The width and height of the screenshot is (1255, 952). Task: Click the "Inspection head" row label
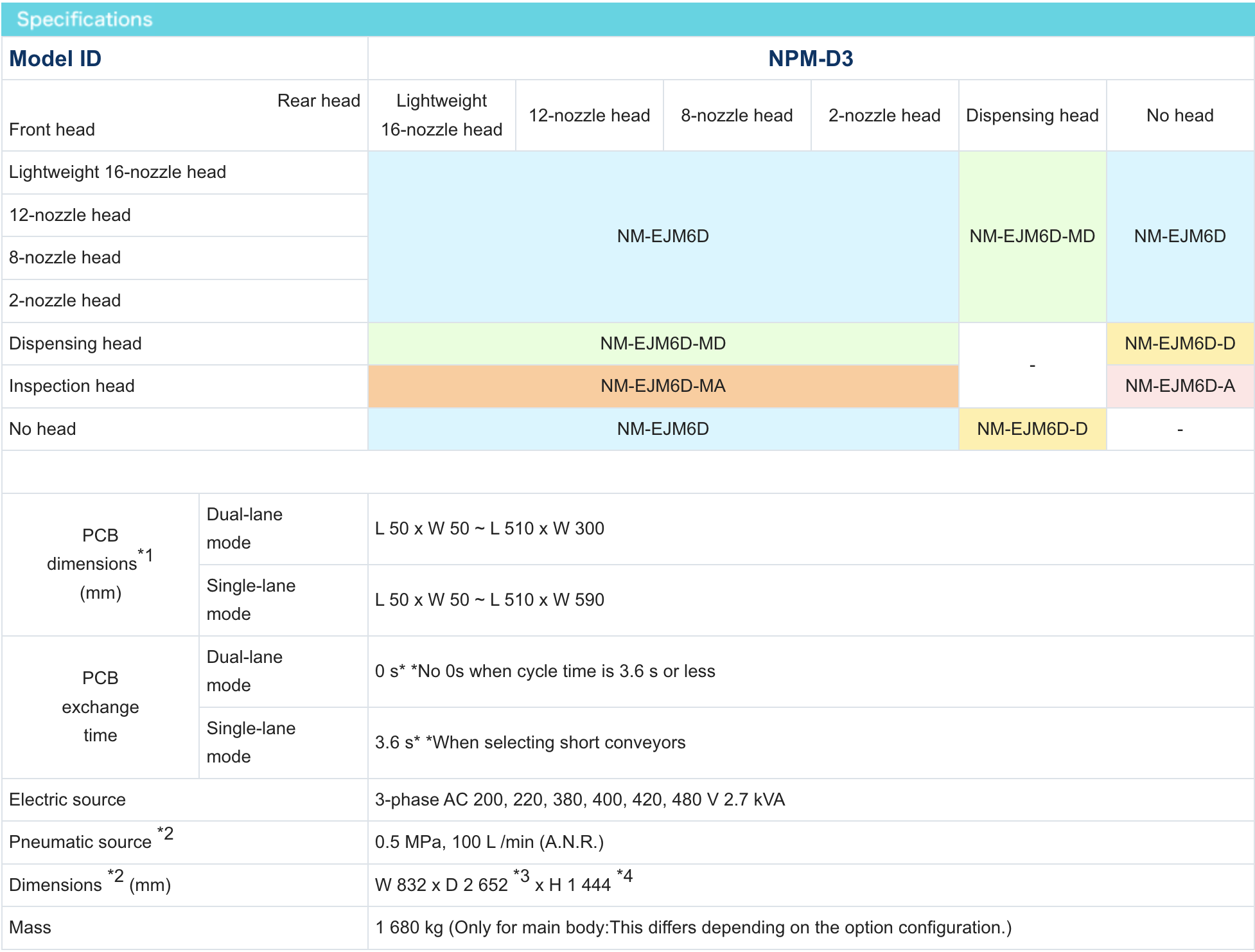tap(72, 385)
